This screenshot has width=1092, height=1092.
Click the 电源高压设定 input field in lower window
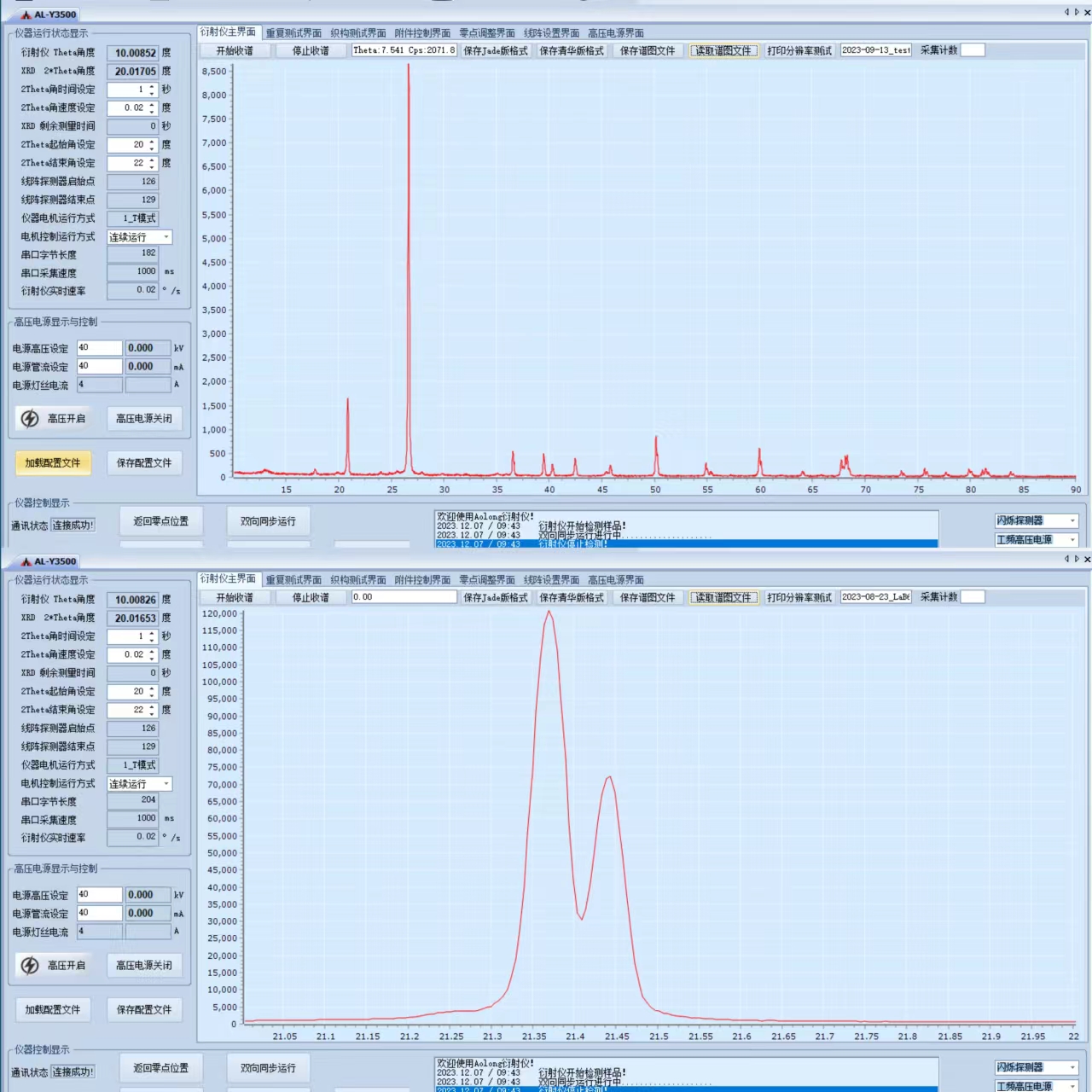pyautogui.click(x=99, y=895)
